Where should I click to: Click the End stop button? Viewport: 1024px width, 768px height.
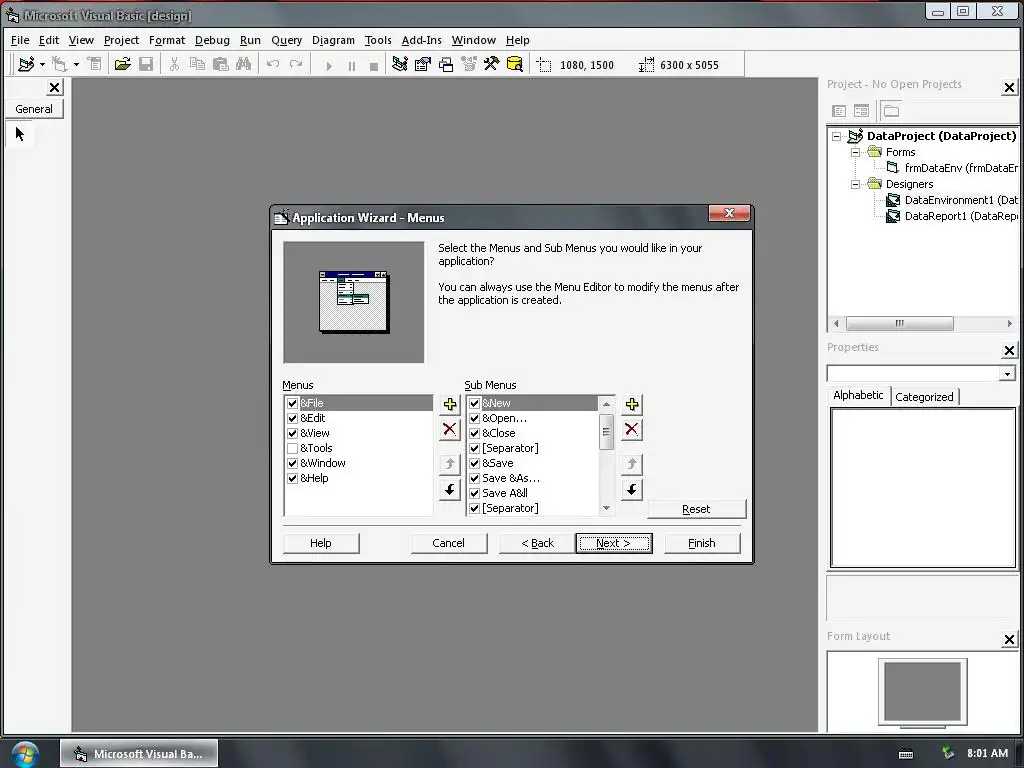pos(374,65)
